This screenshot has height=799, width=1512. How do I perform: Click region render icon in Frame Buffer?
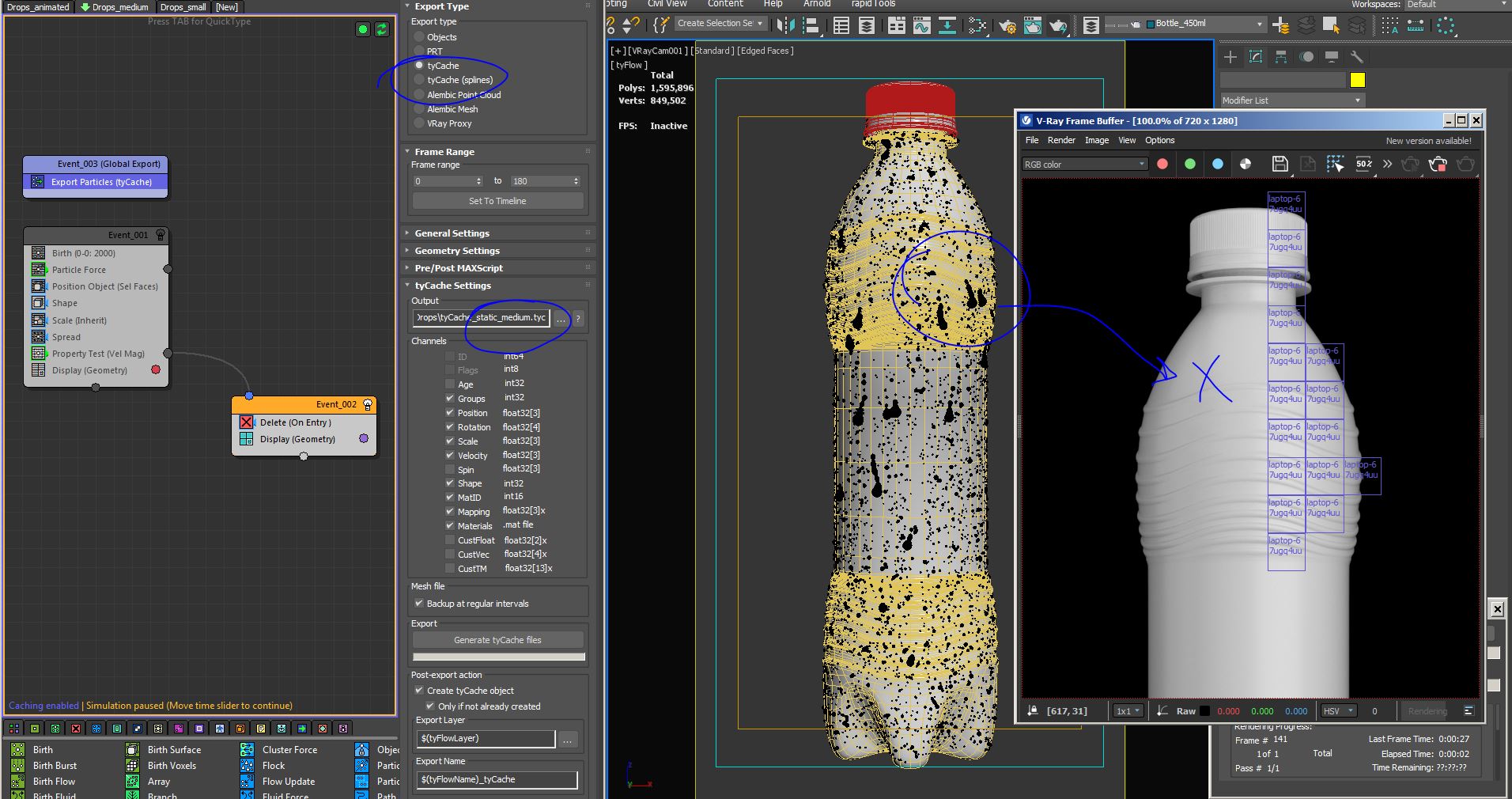(x=1335, y=164)
